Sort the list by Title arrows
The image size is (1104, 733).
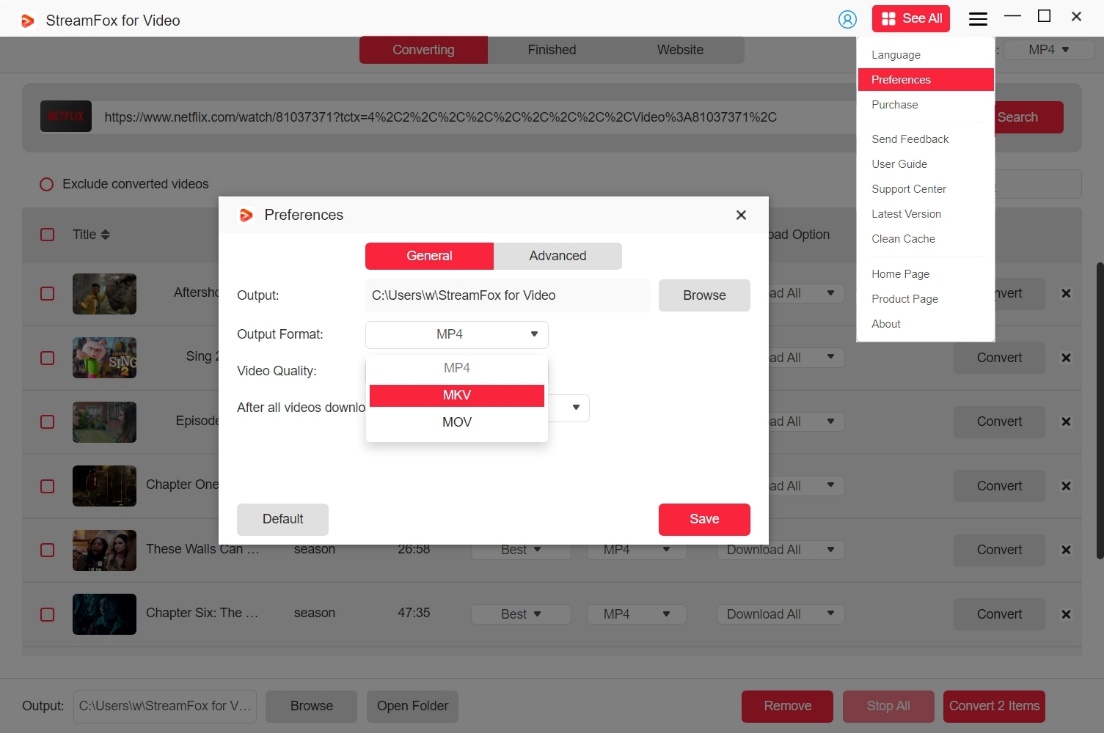click(x=105, y=234)
